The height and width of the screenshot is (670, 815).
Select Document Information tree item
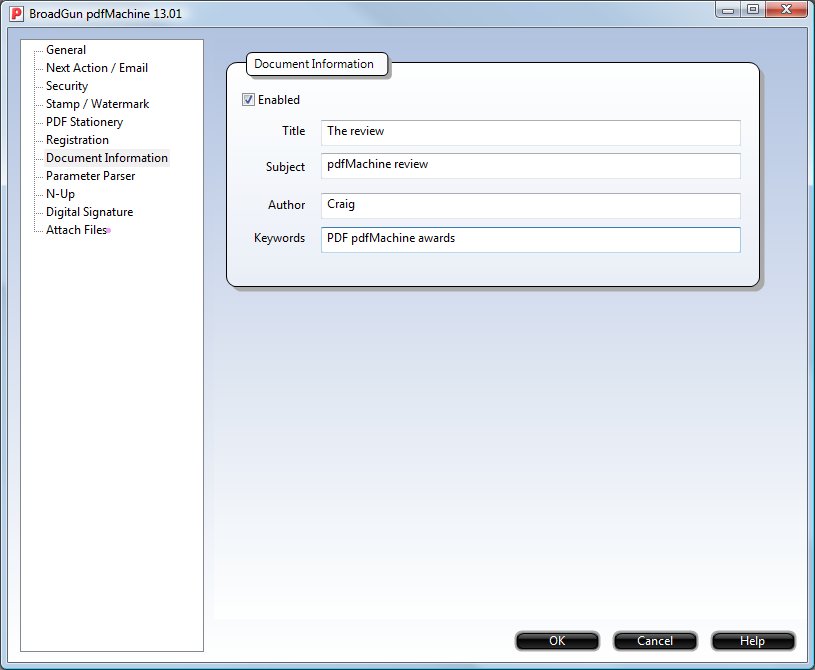coord(107,158)
